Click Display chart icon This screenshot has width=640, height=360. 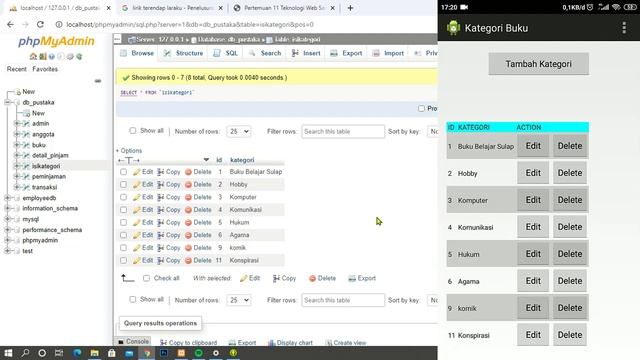(x=271, y=342)
